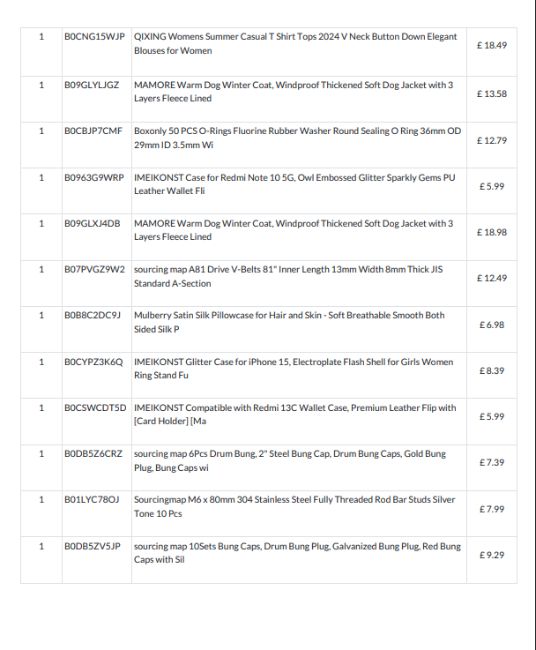Click ASIN code B0CYPZ3K6Q
Screen dimensions: 536x650
(x=93, y=362)
